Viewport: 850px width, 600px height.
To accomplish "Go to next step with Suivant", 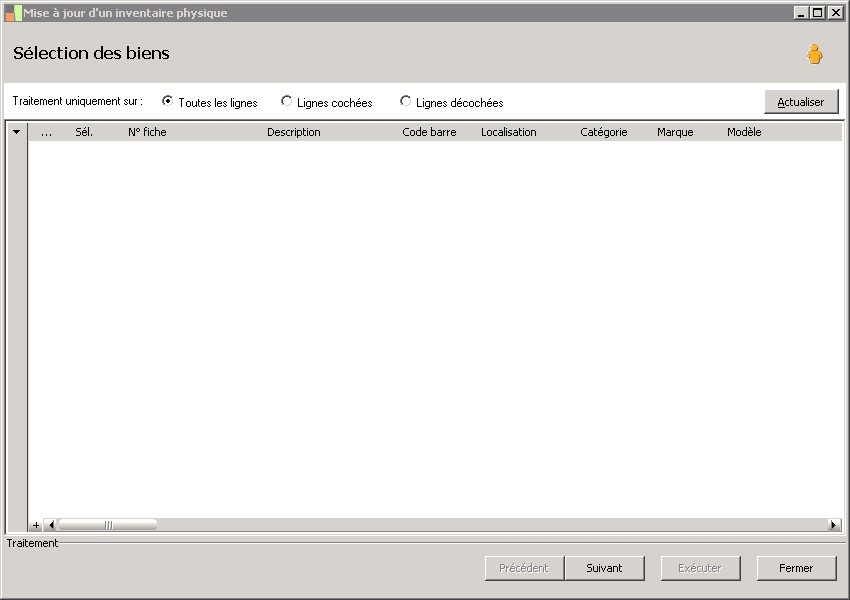I will pyautogui.click(x=604, y=568).
